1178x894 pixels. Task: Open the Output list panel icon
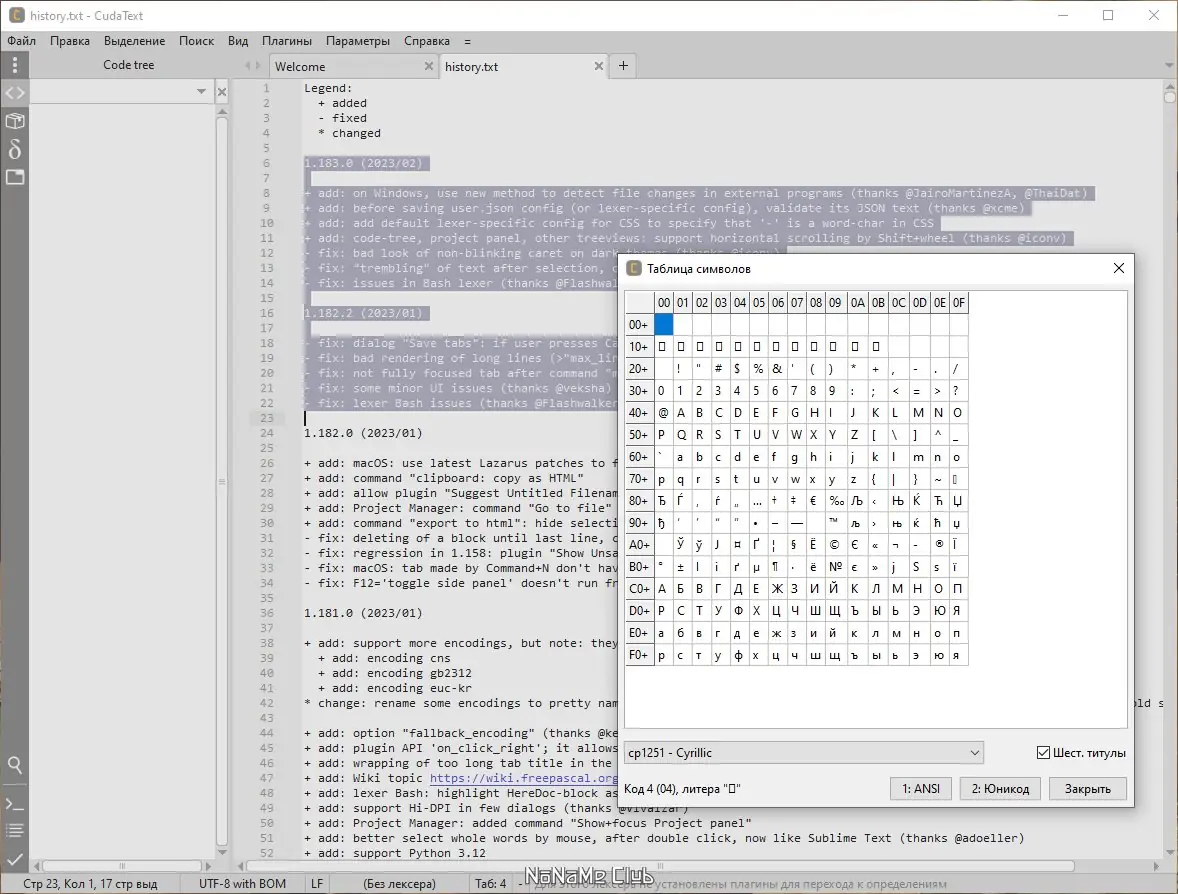coord(14,830)
